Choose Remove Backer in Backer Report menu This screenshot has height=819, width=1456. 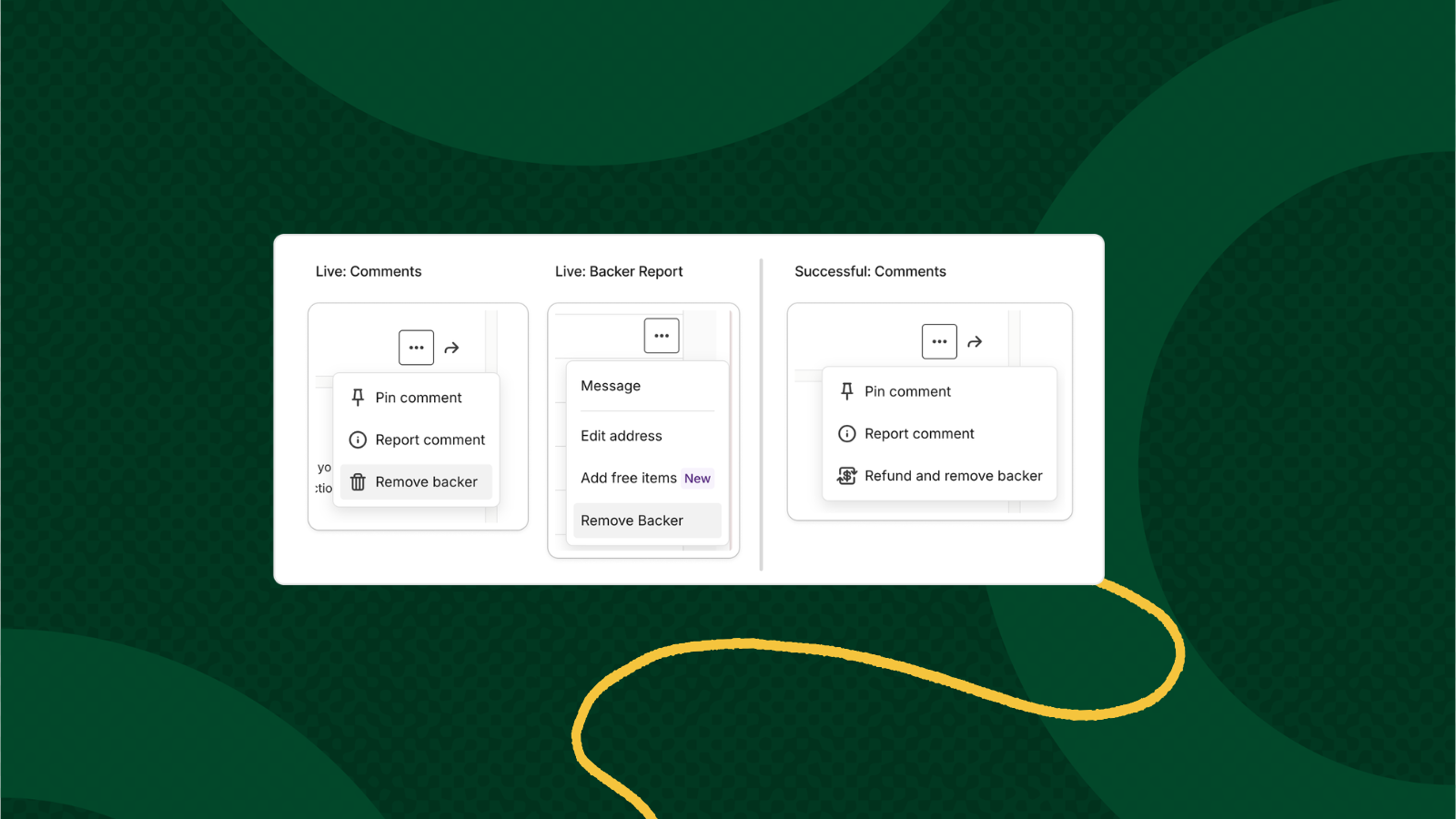tap(647, 521)
